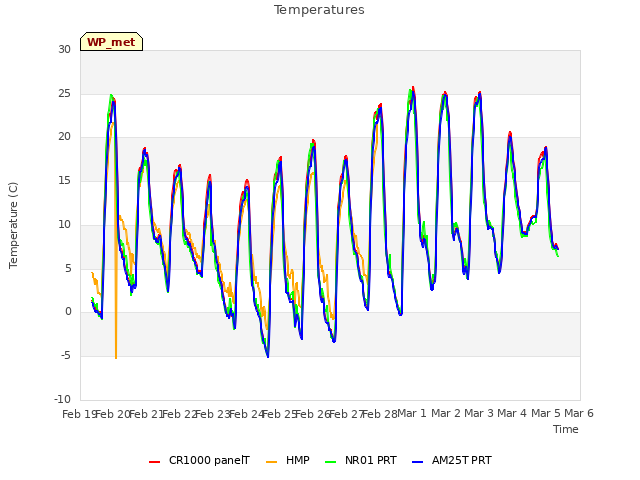Click the Temperatures chart title
The width and height of the screenshot is (640, 480).
pyautogui.click(x=319, y=10)
